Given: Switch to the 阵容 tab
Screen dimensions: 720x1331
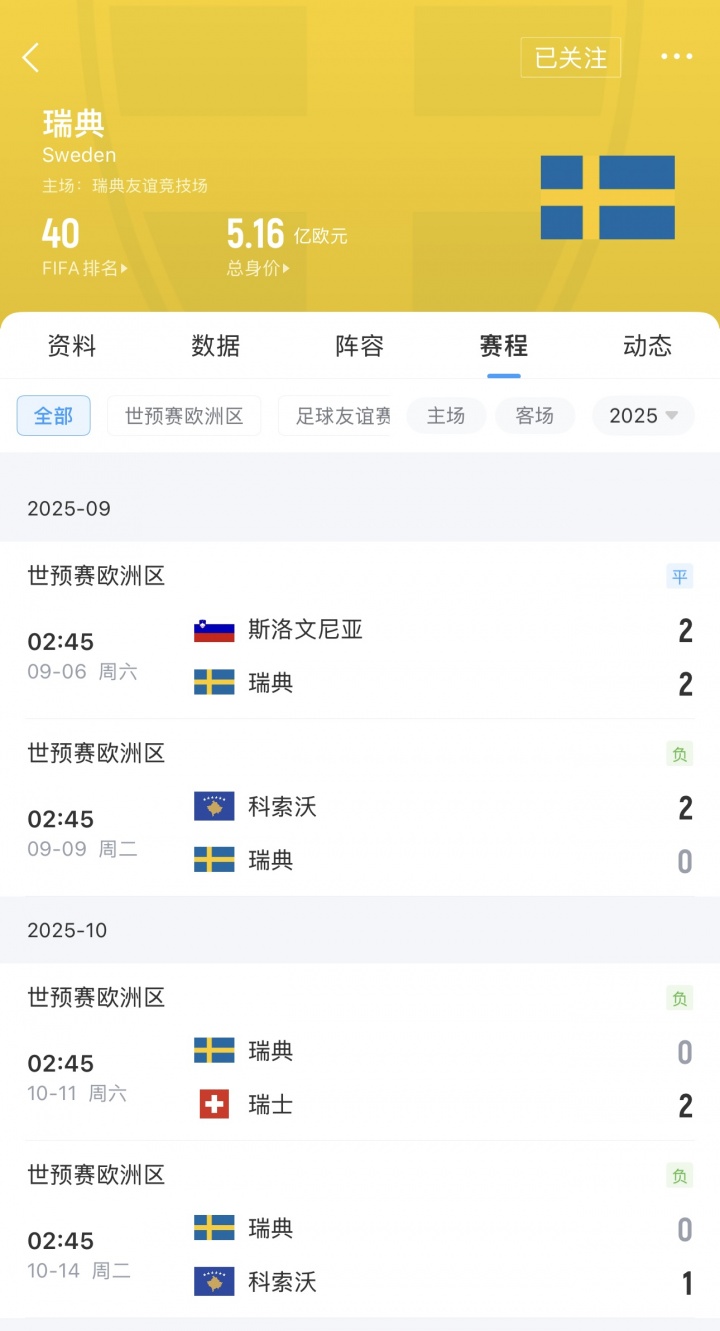Looking at the screenshot, I should (x=359, y=346).
